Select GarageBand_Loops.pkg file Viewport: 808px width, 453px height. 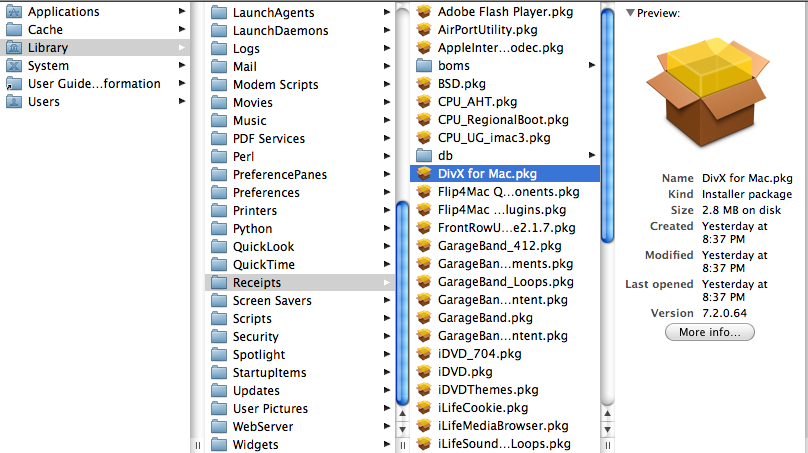505,281
